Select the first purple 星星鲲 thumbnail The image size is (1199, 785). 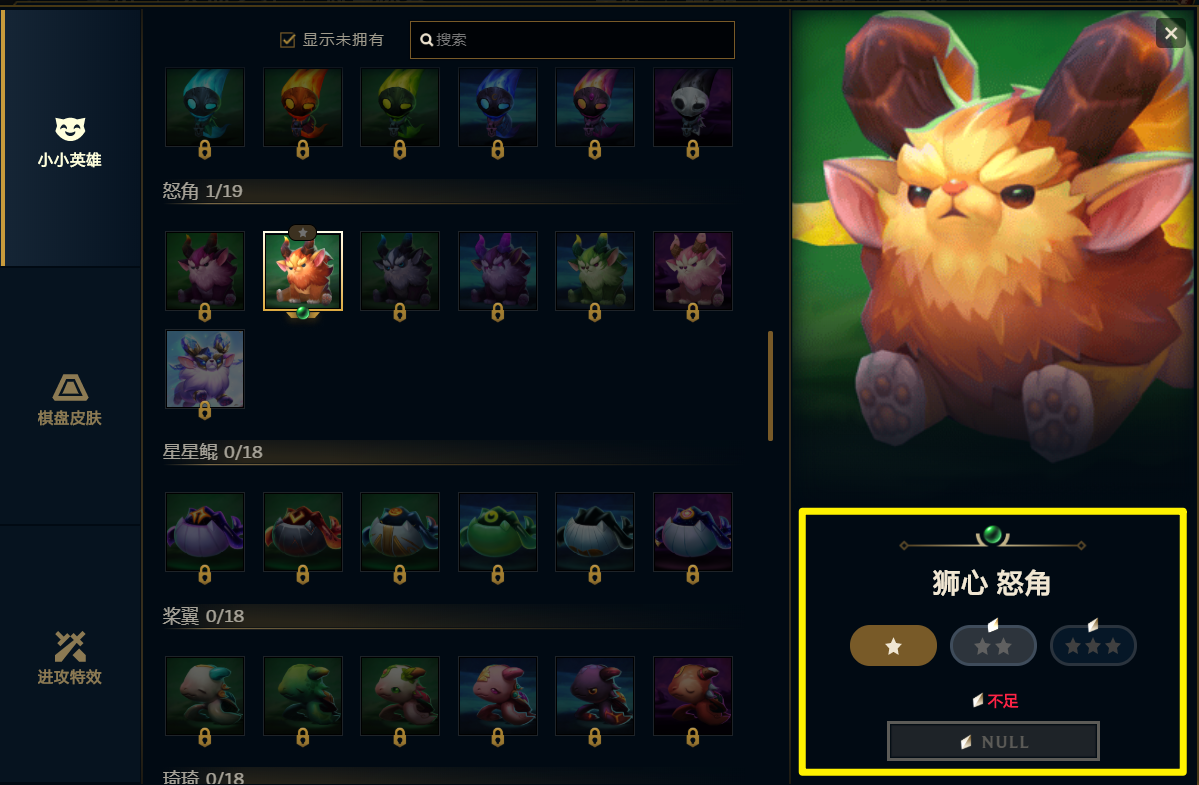click(x=205, y=532)
